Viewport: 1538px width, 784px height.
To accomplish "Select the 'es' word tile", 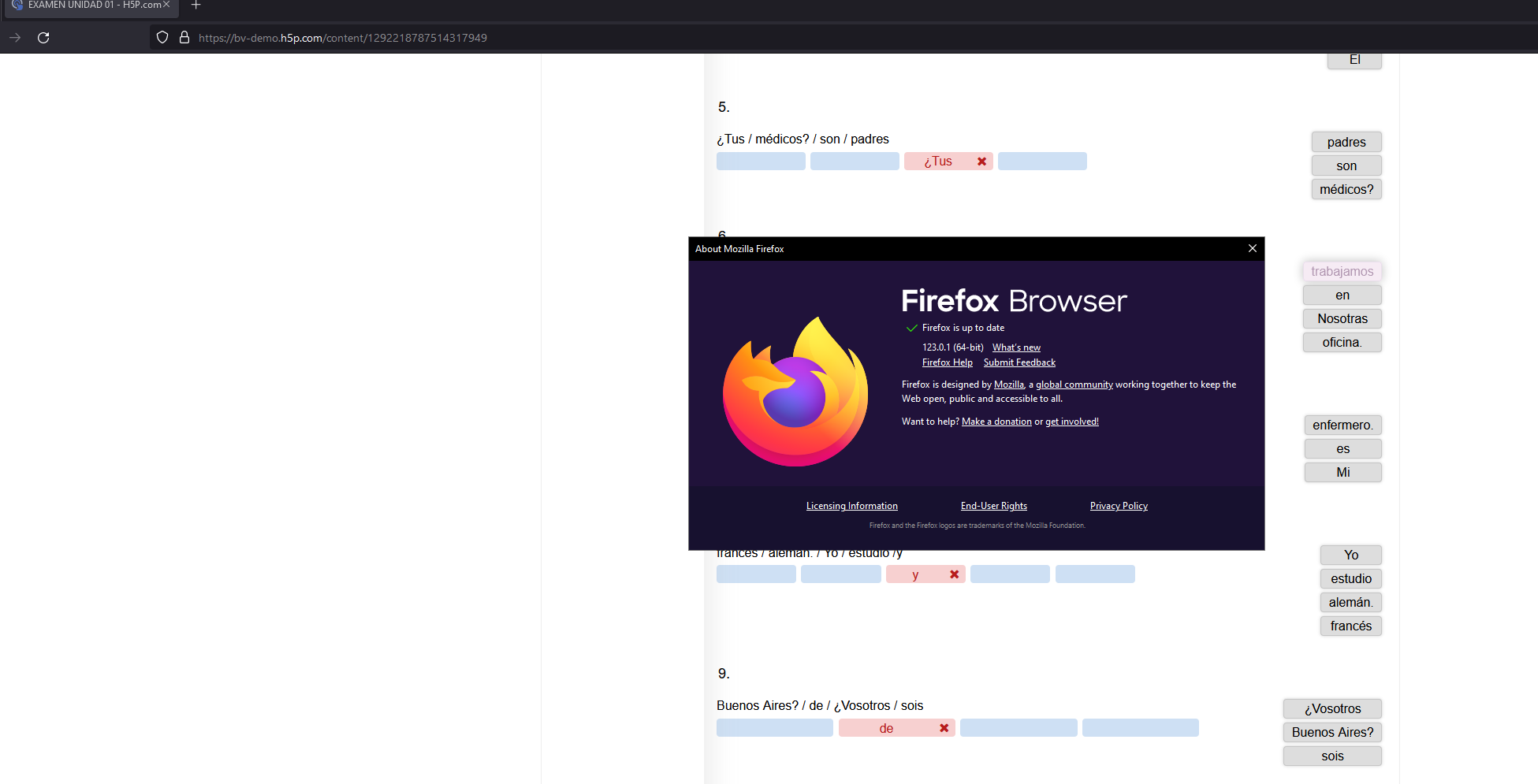I will tap(1342, 449).
